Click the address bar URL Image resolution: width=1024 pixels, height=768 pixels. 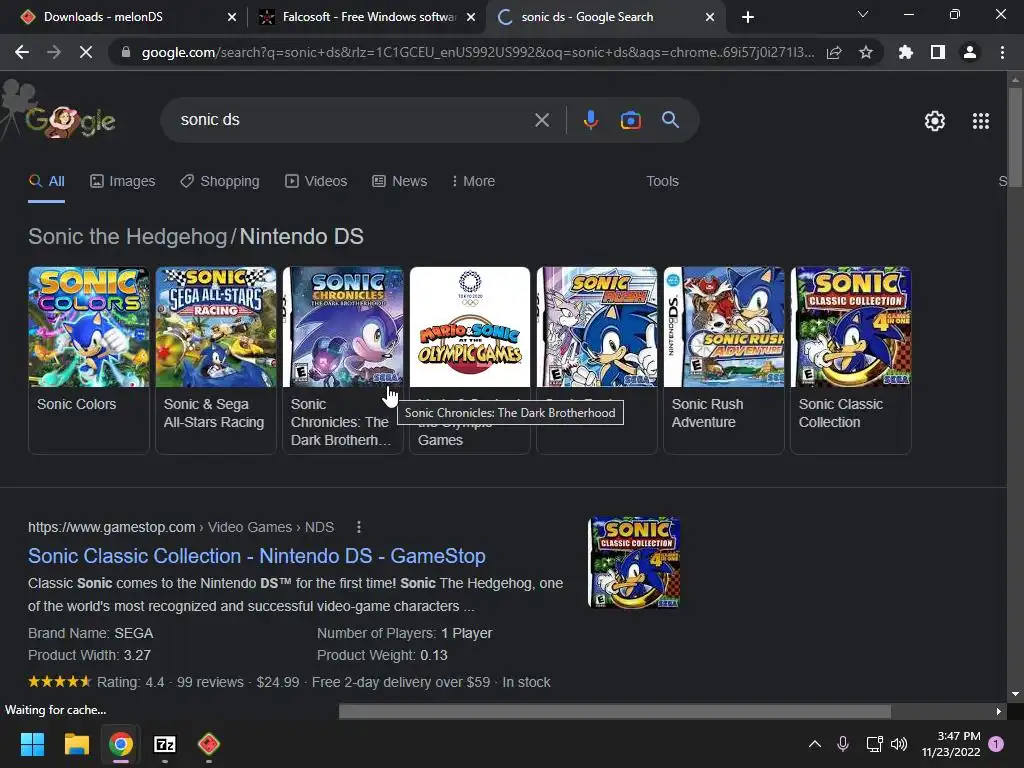click(477, 52)
